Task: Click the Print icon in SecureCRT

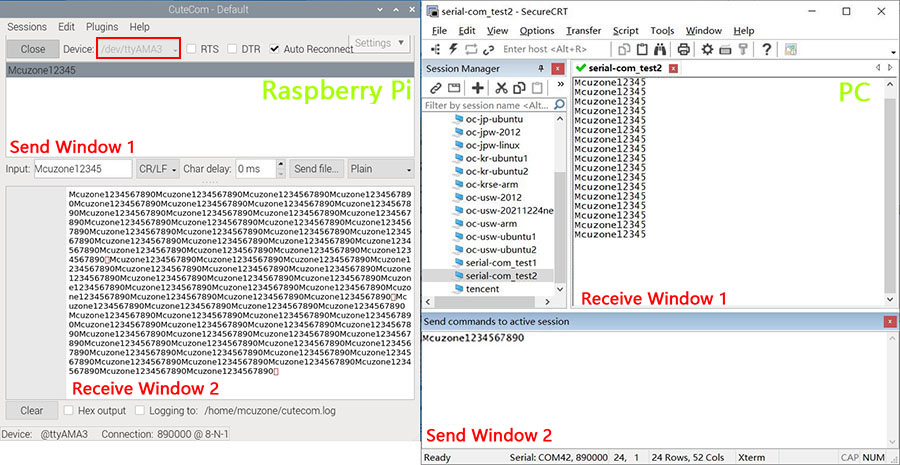Action: pyautogui.click(x=684, y=49)
